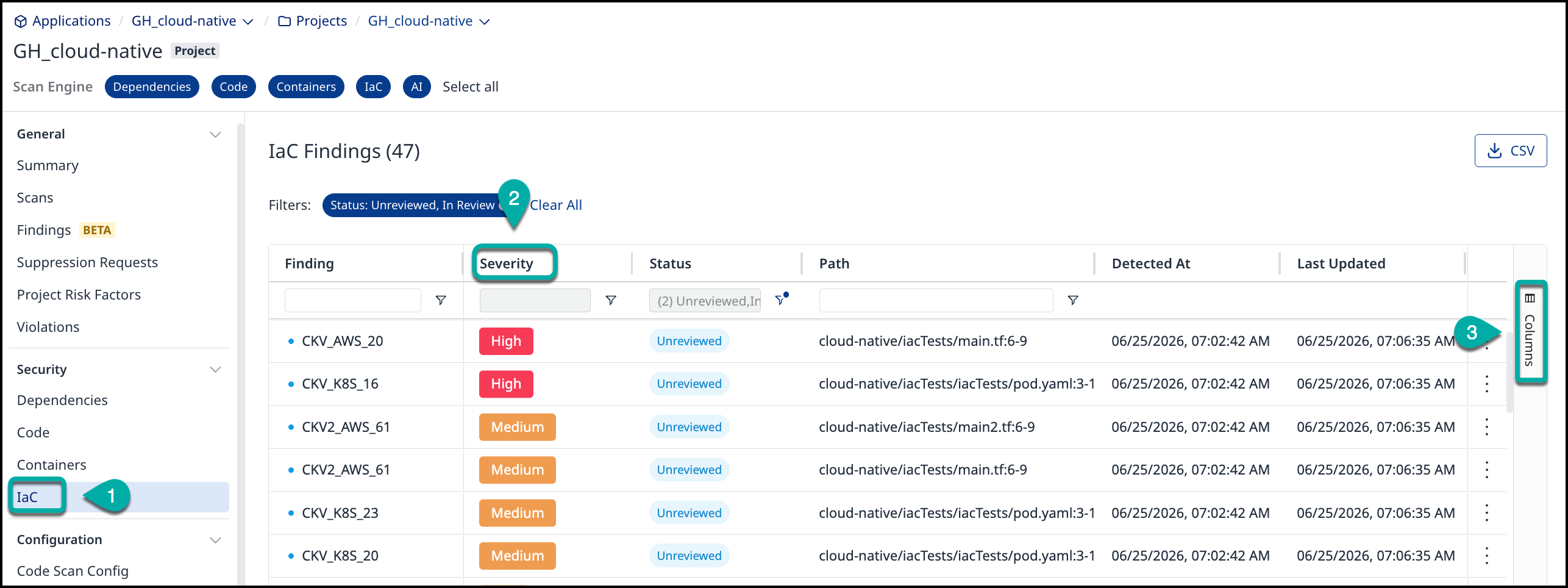The width and height of the screenshot is (1568, 588).
Task: Toggle the Containers scan engine chip
Action: point(306,87)
